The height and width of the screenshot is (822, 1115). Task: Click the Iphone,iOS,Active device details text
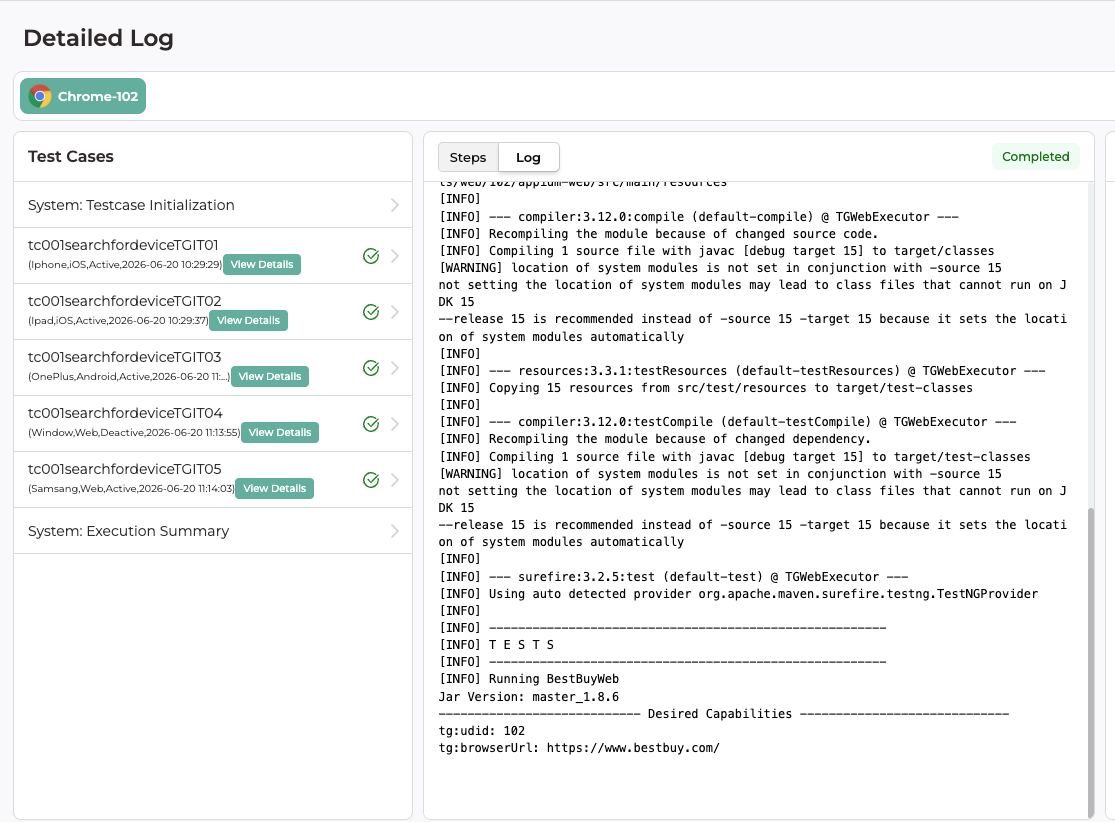[x=125, y=265]
